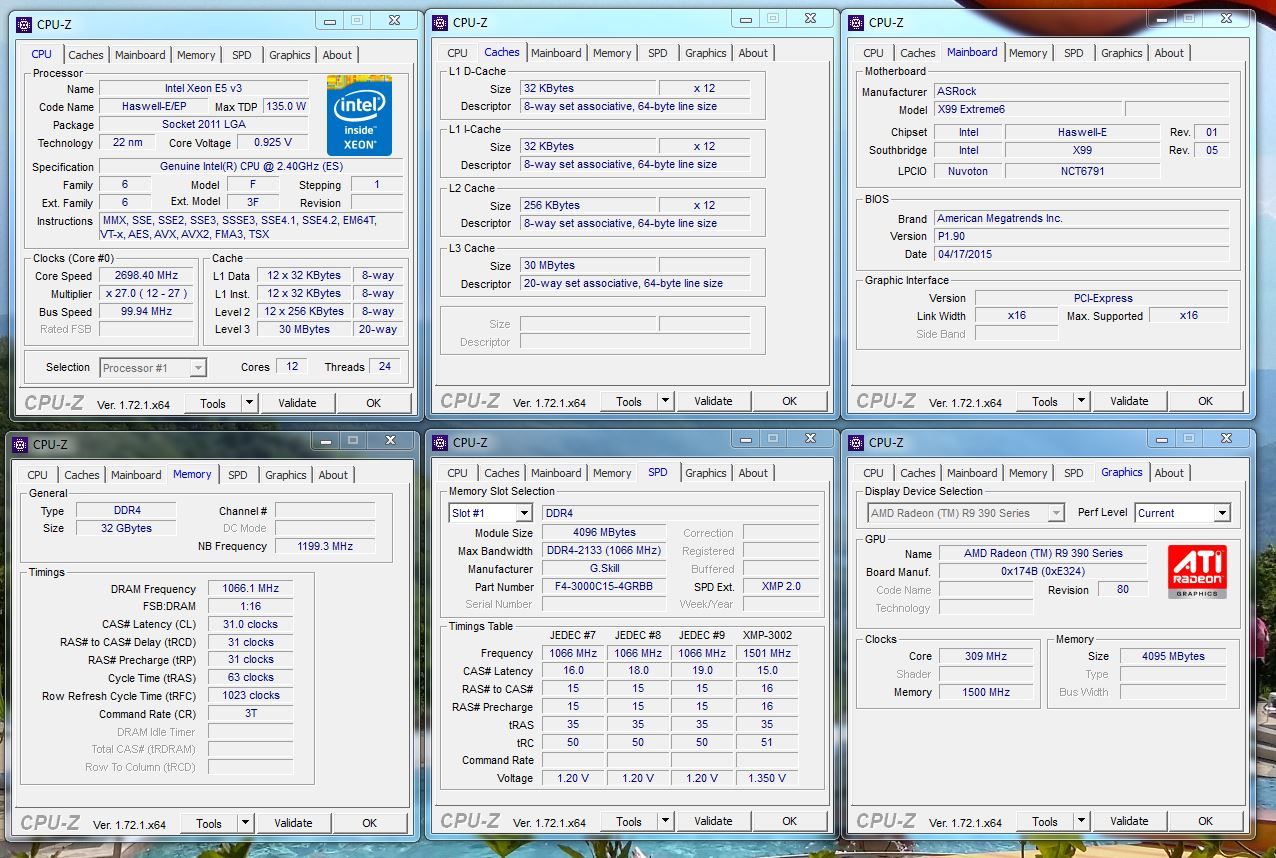The height and width of the screenshot is (858, 1276).
Task: Click Validate button in the Memory window
Action: pos(293,823)
